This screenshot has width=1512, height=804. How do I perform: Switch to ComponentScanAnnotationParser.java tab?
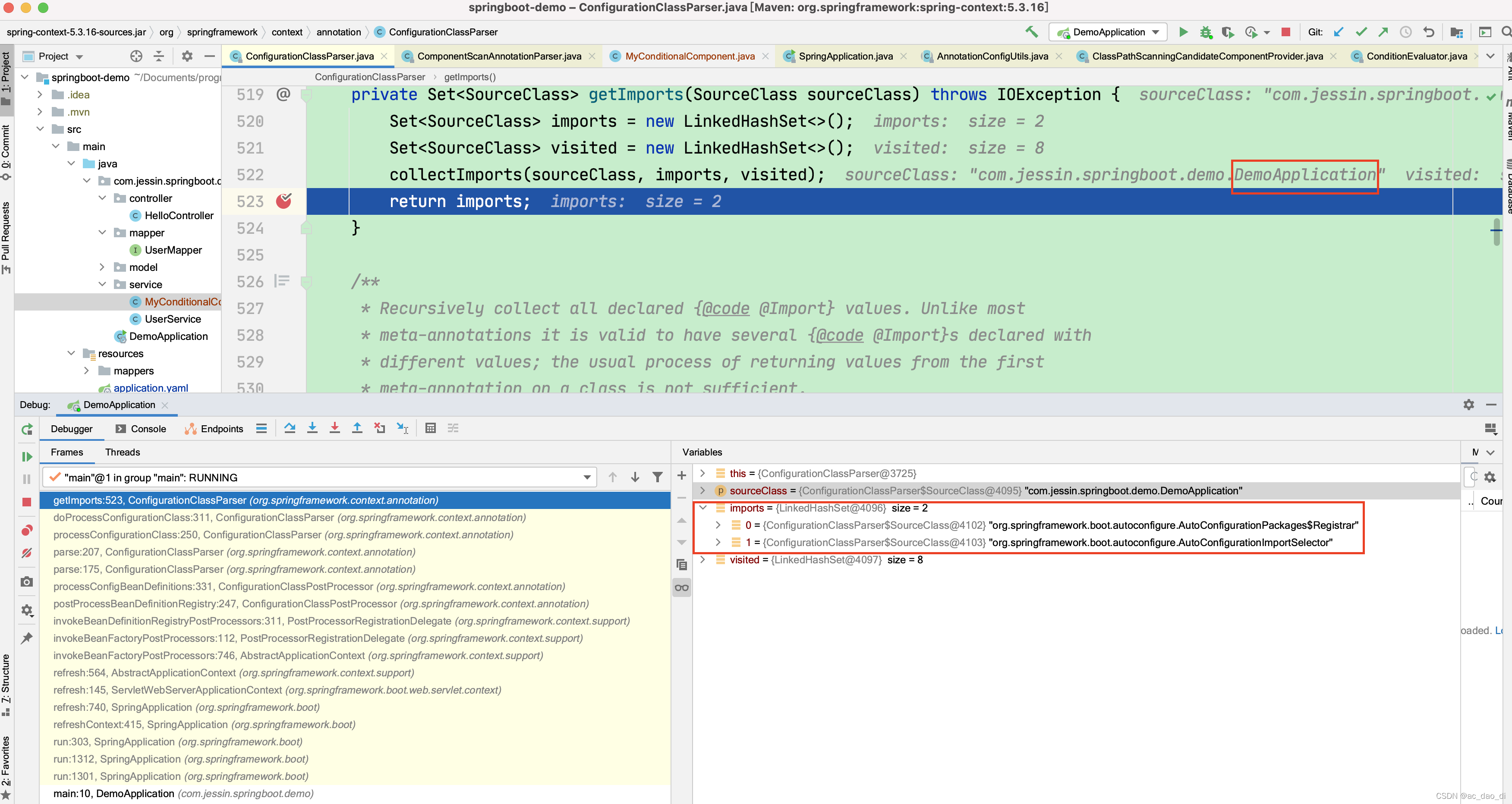(499, 56)
